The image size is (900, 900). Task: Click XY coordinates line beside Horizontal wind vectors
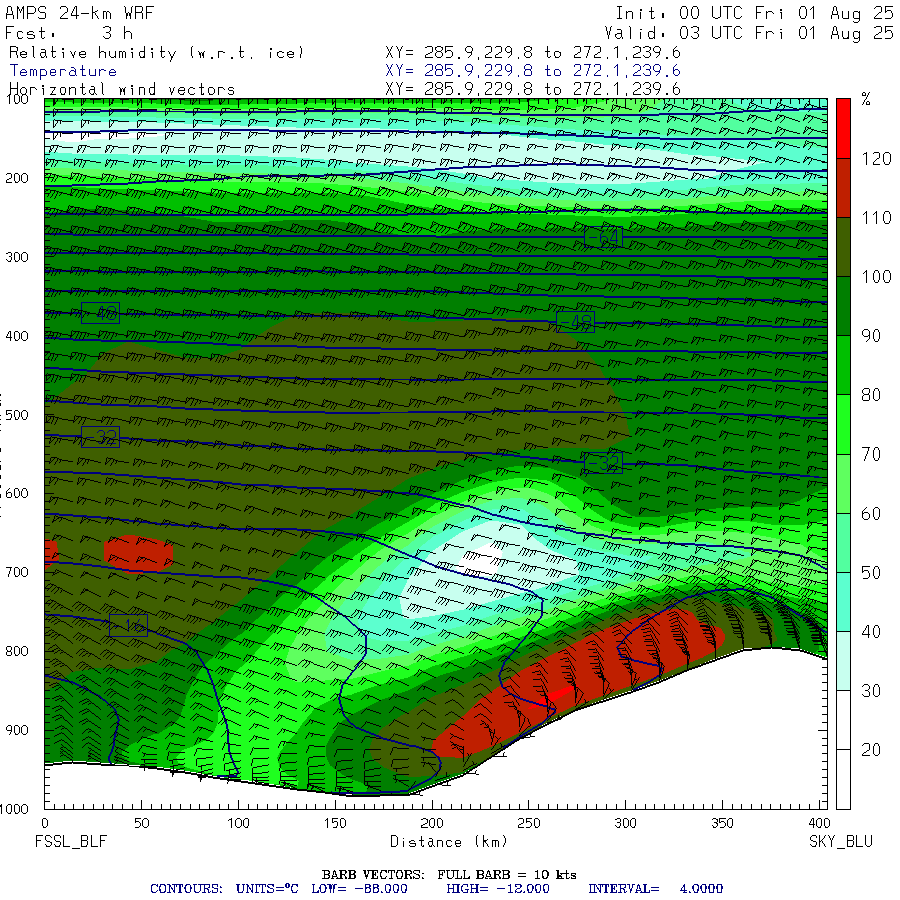click(x=533, y=89)
